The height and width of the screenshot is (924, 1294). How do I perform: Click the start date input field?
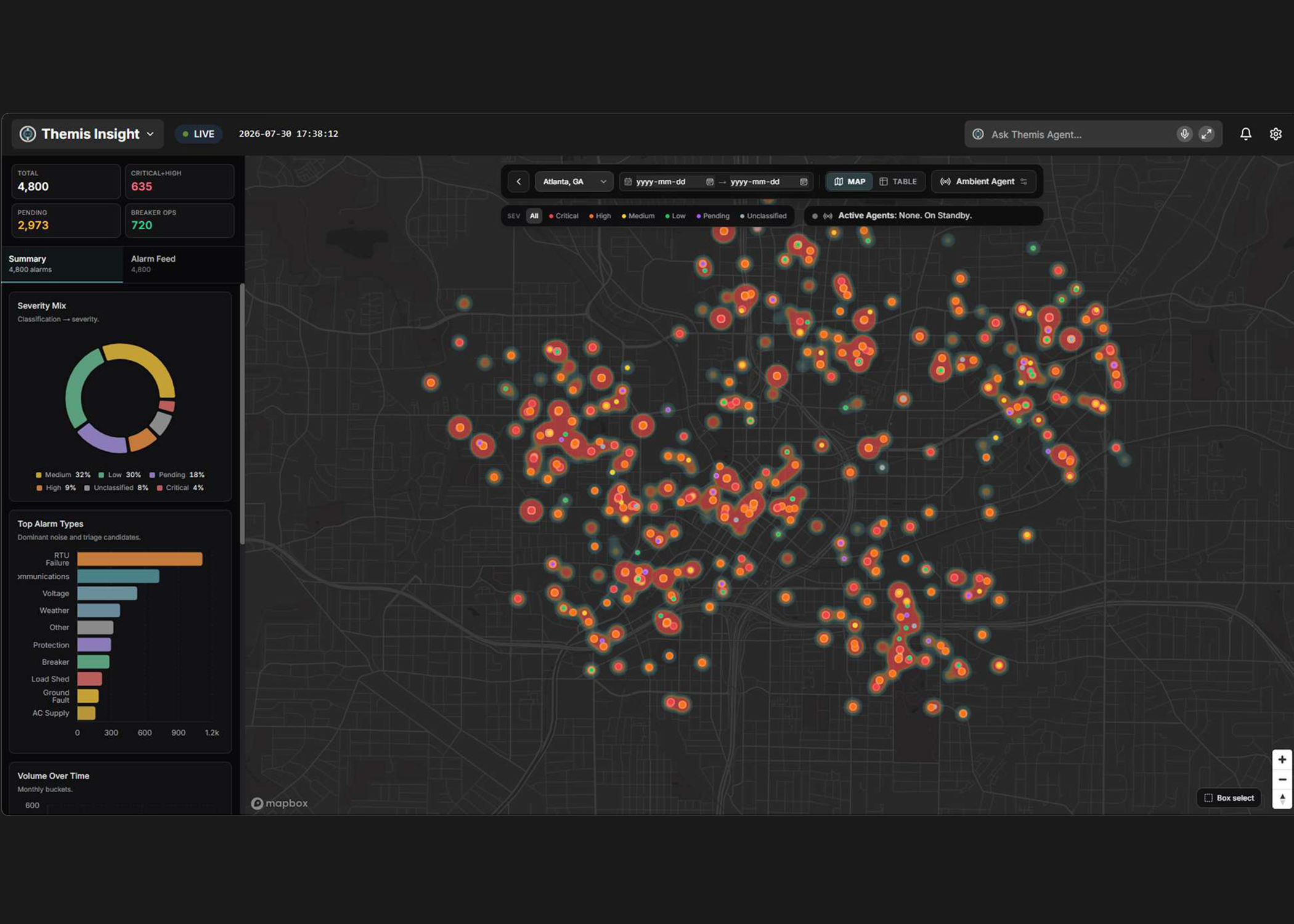(x=668, y=182)
